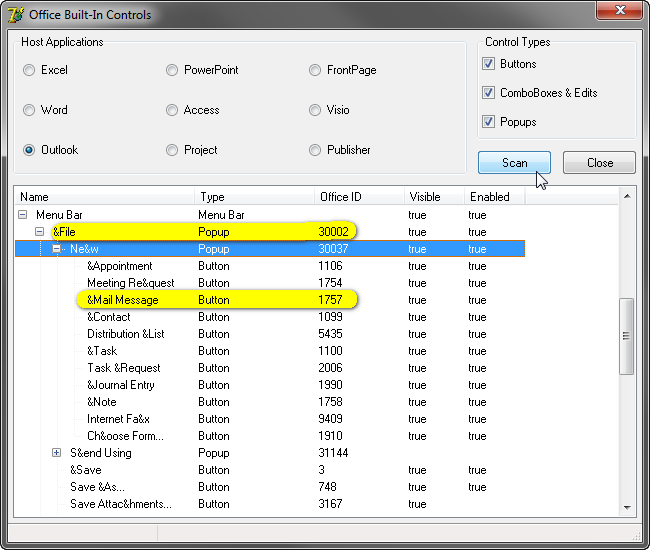The image size is (650, 550).
Task: Select the &Save button row
Action: [270, 470]
